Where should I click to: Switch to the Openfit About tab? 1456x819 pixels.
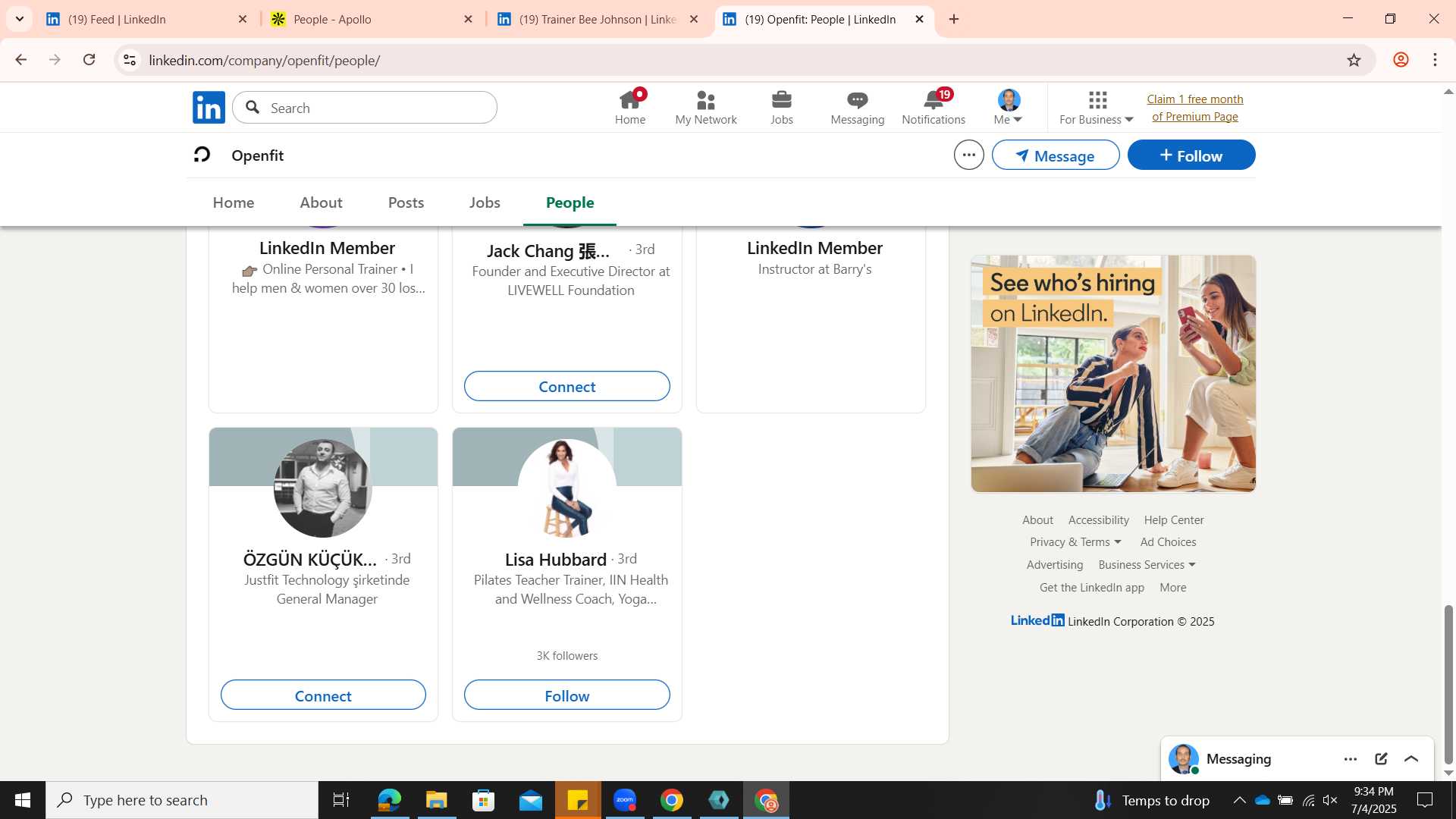pyautogui.click(x=321, y=202)
